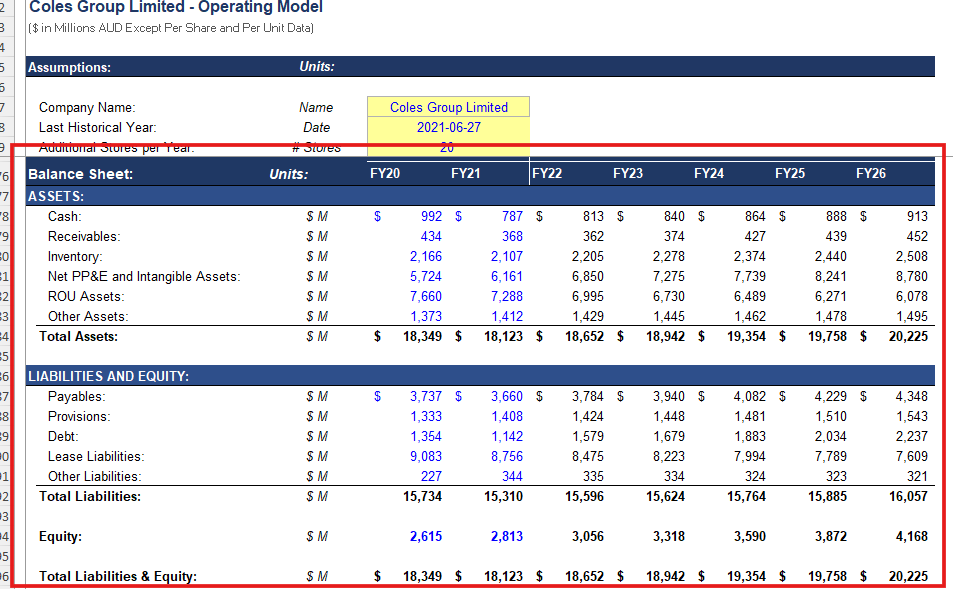953x589 pixels.
Task: Click FY23 Total Liabilities value 15,624
Action: (666, 497)
